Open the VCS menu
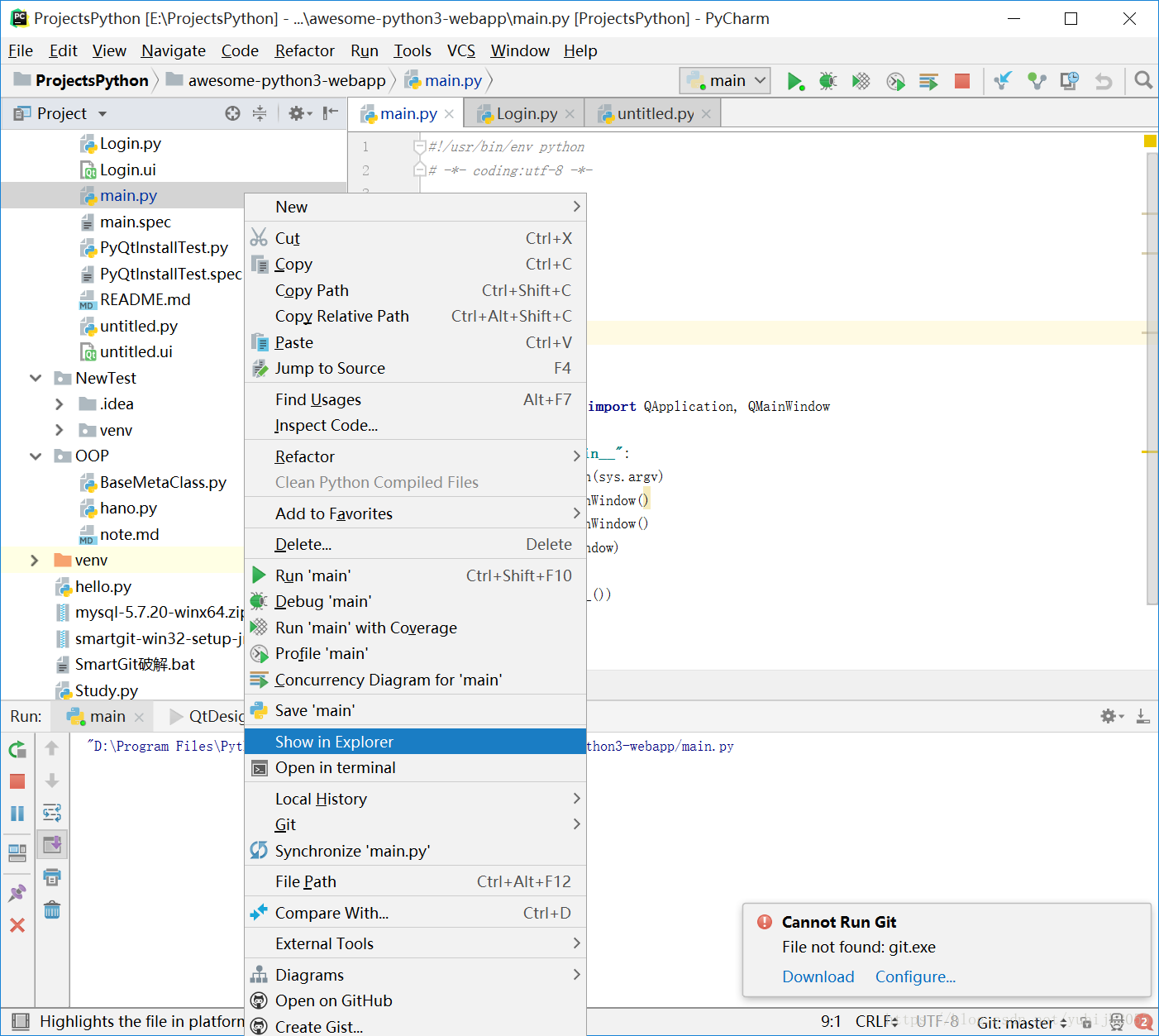 click(x=460, y=50)
